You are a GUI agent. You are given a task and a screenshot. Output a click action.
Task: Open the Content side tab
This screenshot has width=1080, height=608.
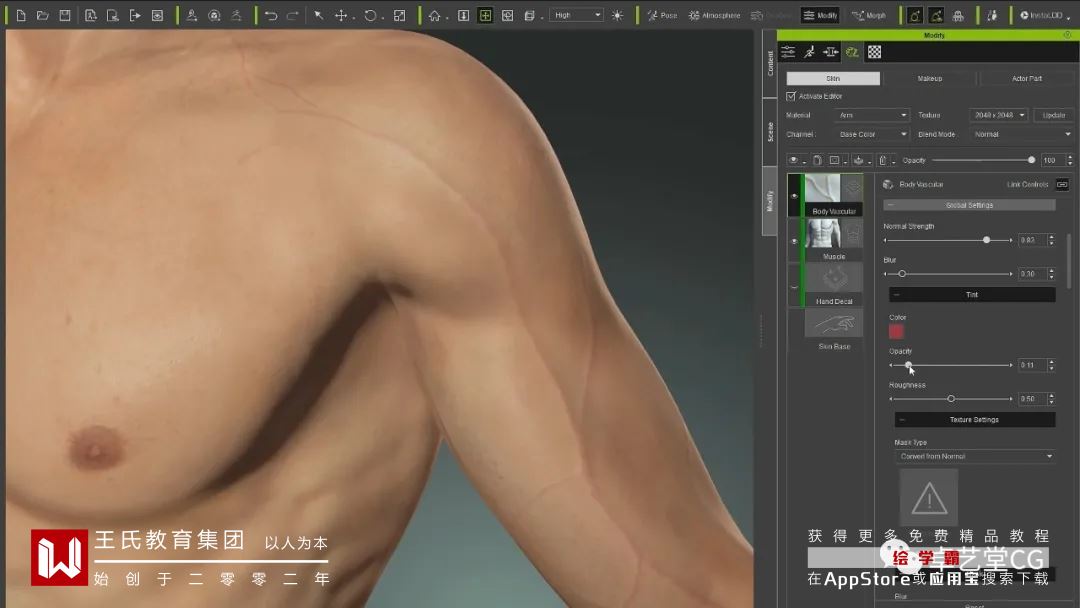click(770, 63)
